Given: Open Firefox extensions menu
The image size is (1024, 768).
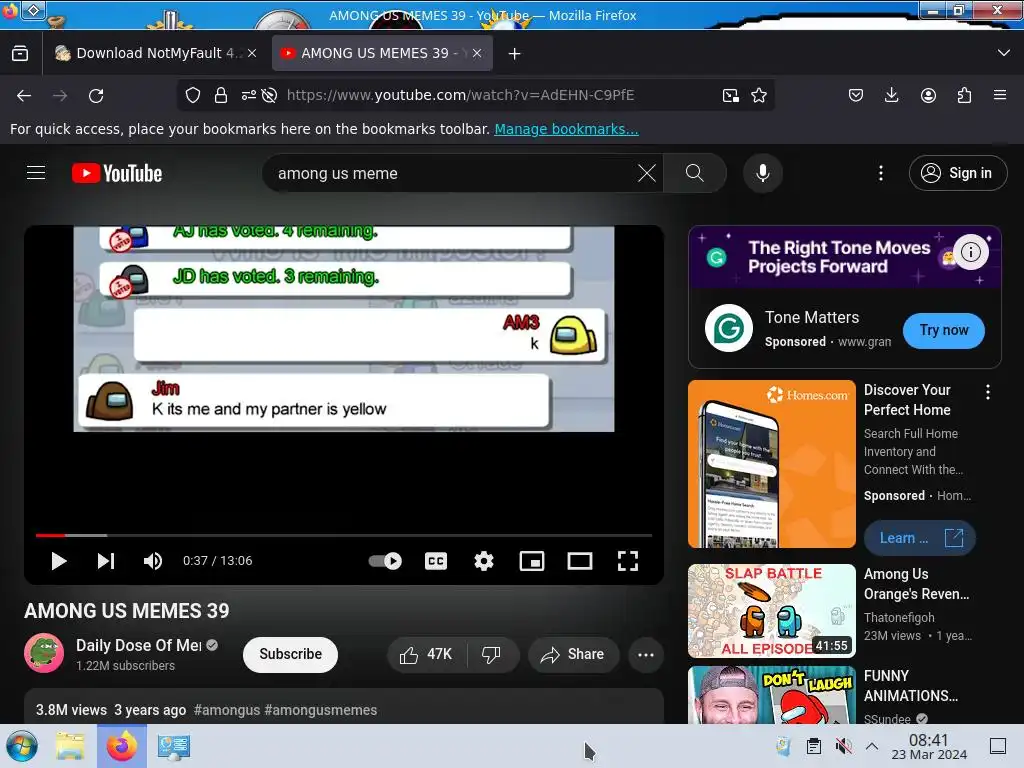Looking at the screenshot, I should coord(964,95).
